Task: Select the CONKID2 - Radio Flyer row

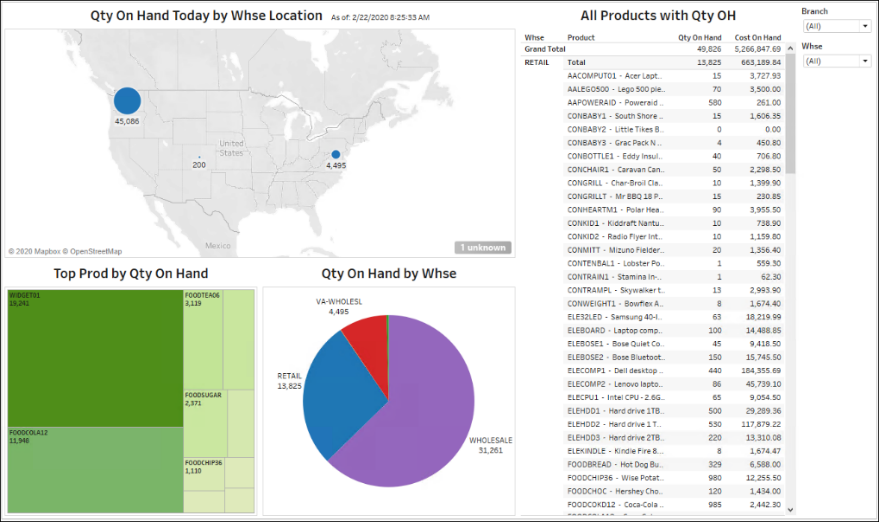Action: pyautogui.click(x=674, y=237)
